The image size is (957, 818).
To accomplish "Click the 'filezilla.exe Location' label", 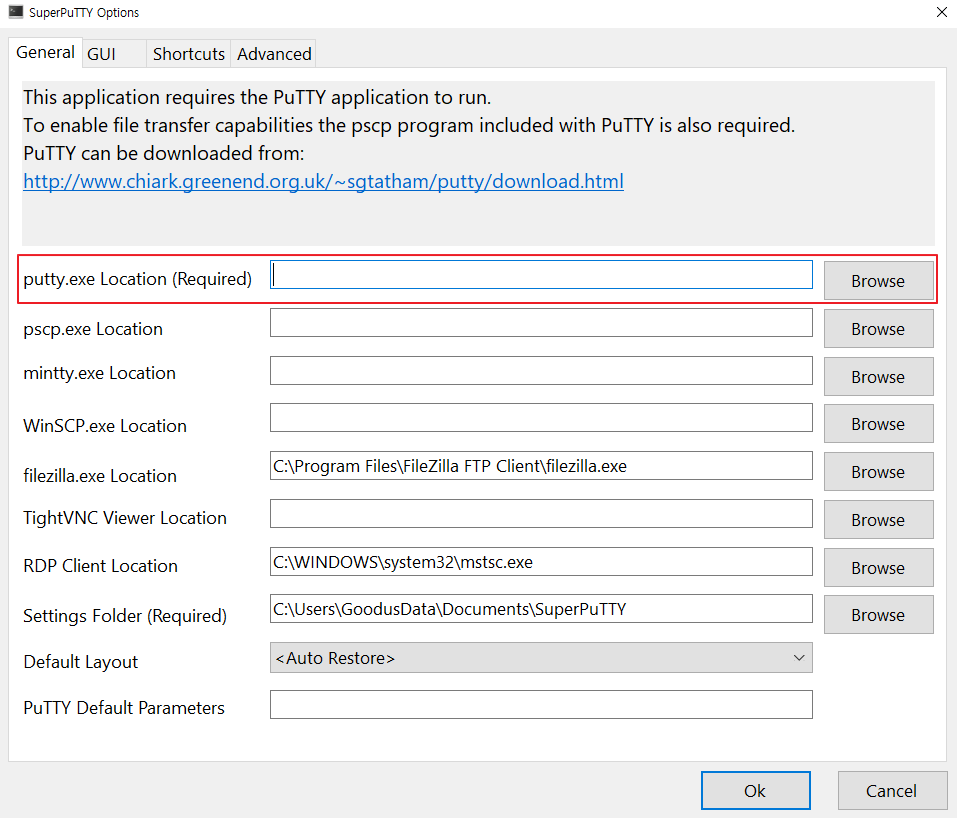I will [99, 476].
